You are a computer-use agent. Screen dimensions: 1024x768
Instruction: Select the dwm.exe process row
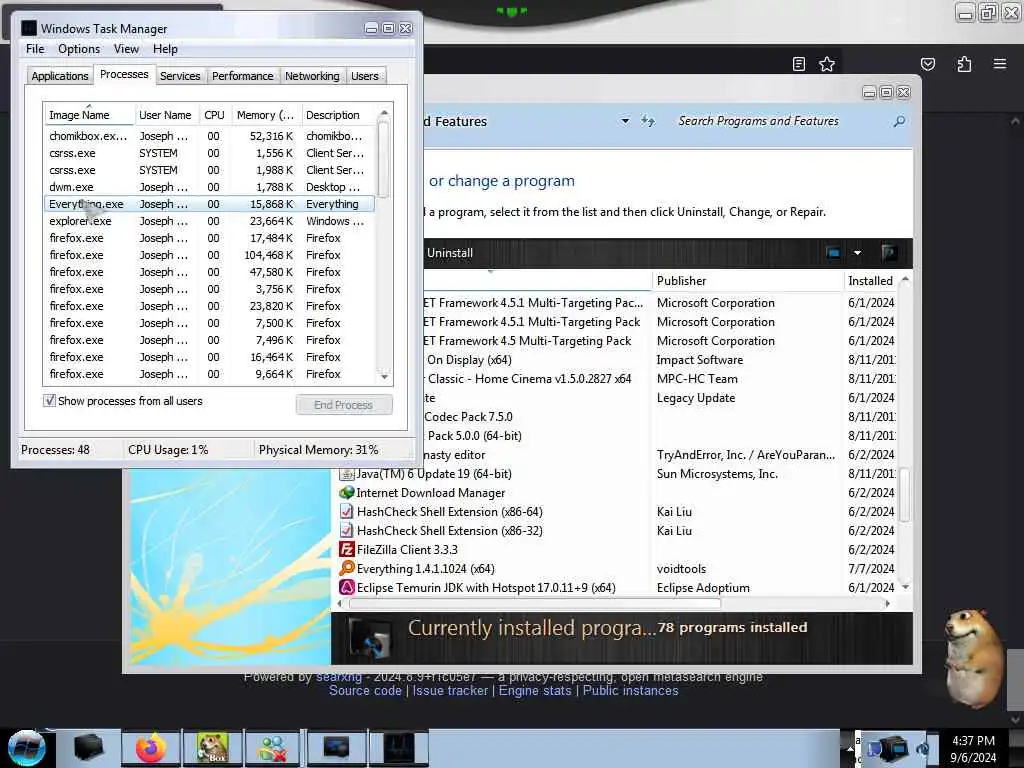pos(209,187)
